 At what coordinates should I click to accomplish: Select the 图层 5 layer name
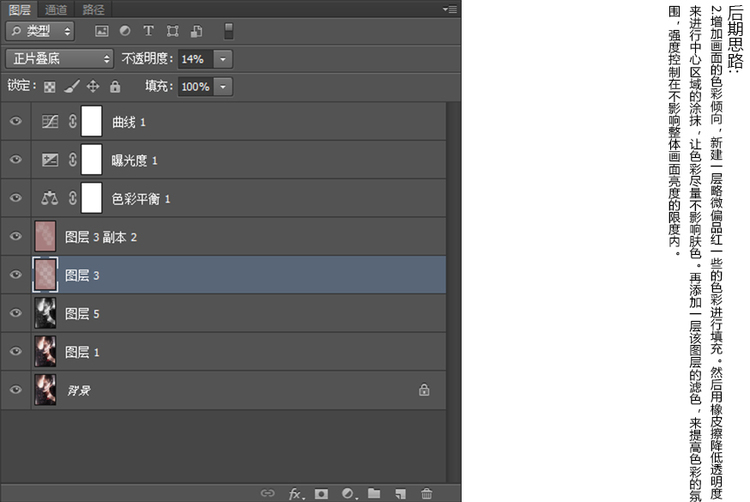[82, 314]
